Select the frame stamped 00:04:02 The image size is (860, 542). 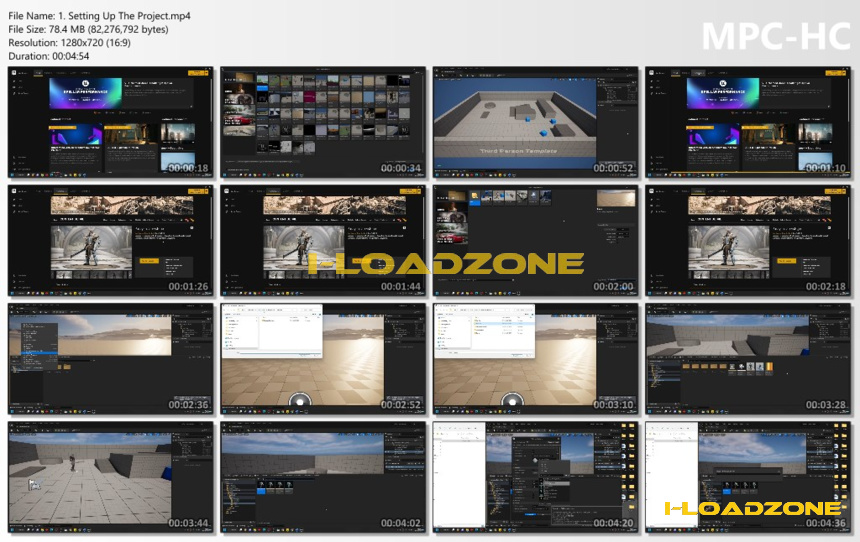point(323,477)
